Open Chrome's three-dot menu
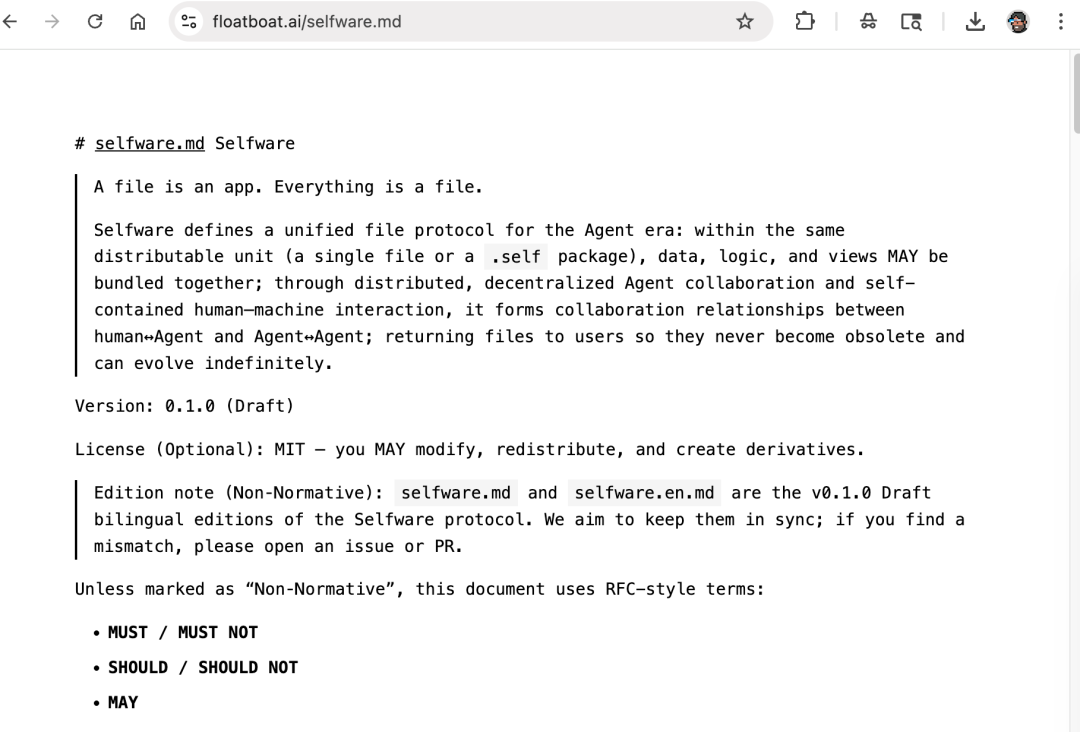Viewport: 1080px width, 732px height. [1060, 22]
